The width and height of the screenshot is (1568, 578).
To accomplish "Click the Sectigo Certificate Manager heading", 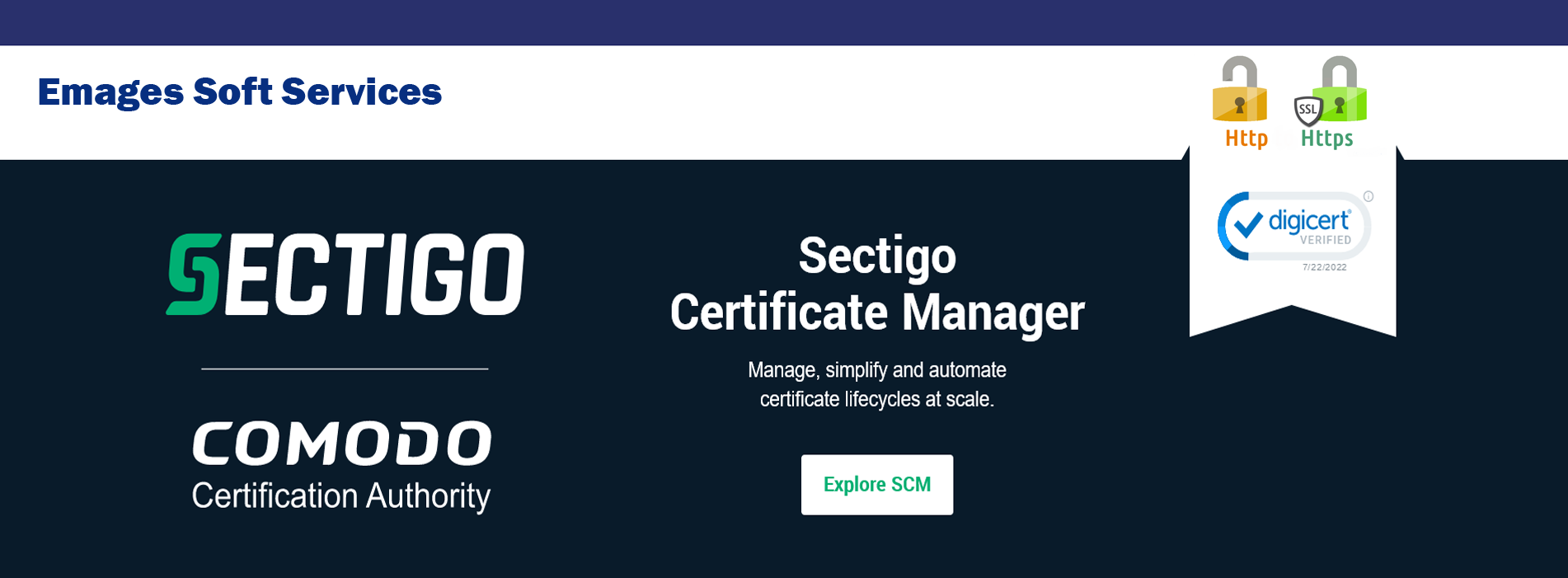I will click(x=876, y=284).
